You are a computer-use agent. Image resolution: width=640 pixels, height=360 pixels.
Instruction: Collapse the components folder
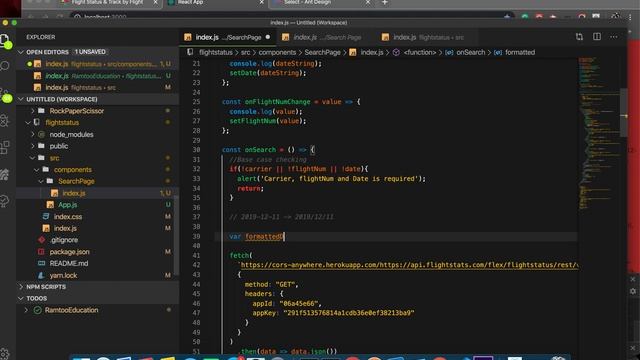click(x=37, y=169)
